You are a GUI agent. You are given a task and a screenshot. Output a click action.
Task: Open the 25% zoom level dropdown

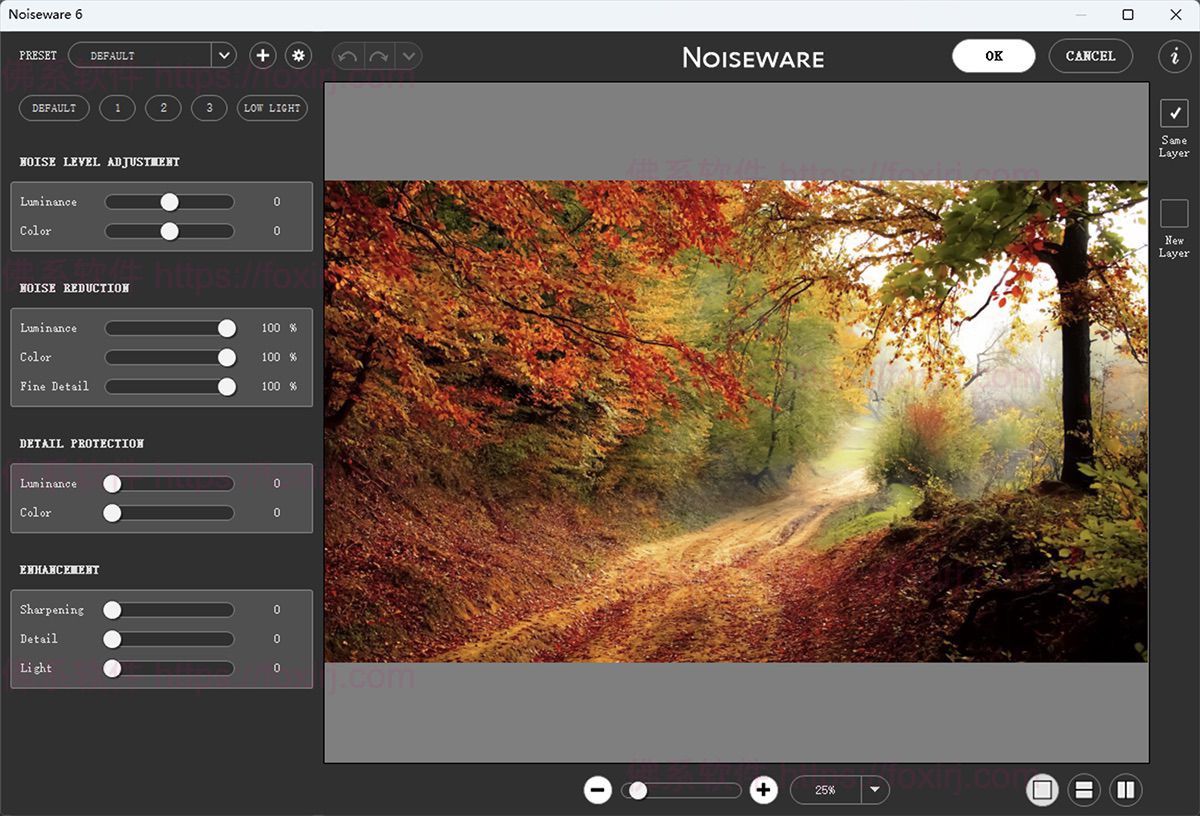pyautogui.click(x=875, y=790)
